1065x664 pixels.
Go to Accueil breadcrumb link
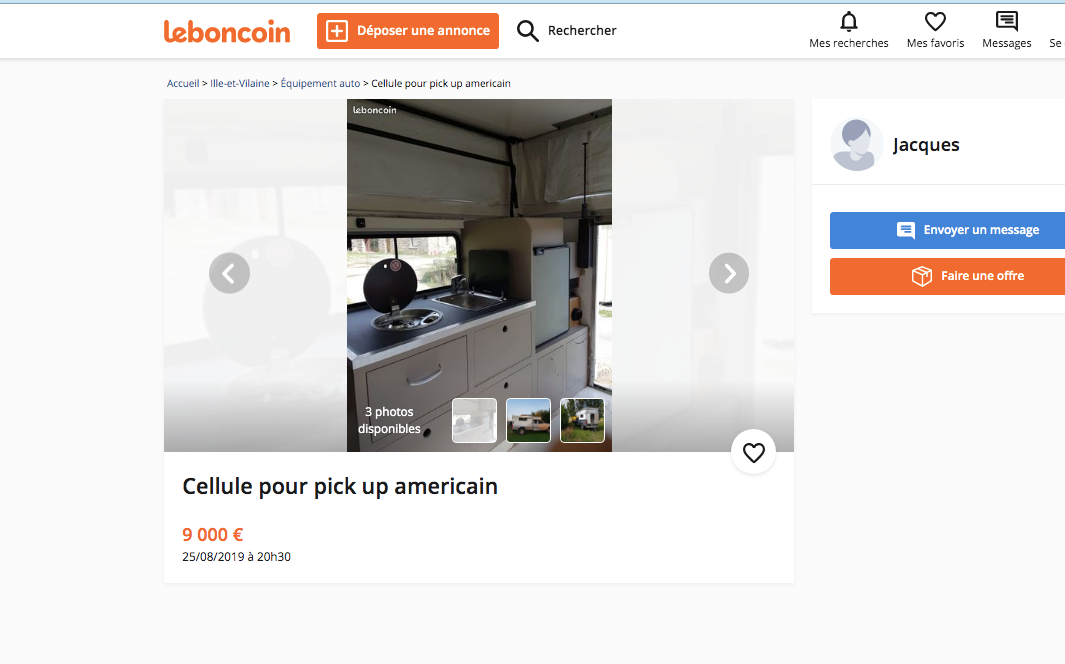pos(183,84)
